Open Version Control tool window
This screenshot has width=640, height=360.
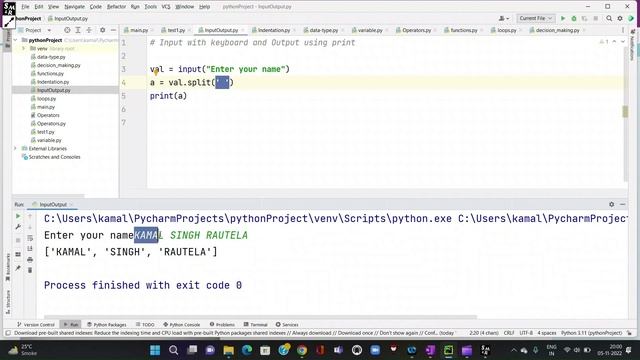(36, 324)
